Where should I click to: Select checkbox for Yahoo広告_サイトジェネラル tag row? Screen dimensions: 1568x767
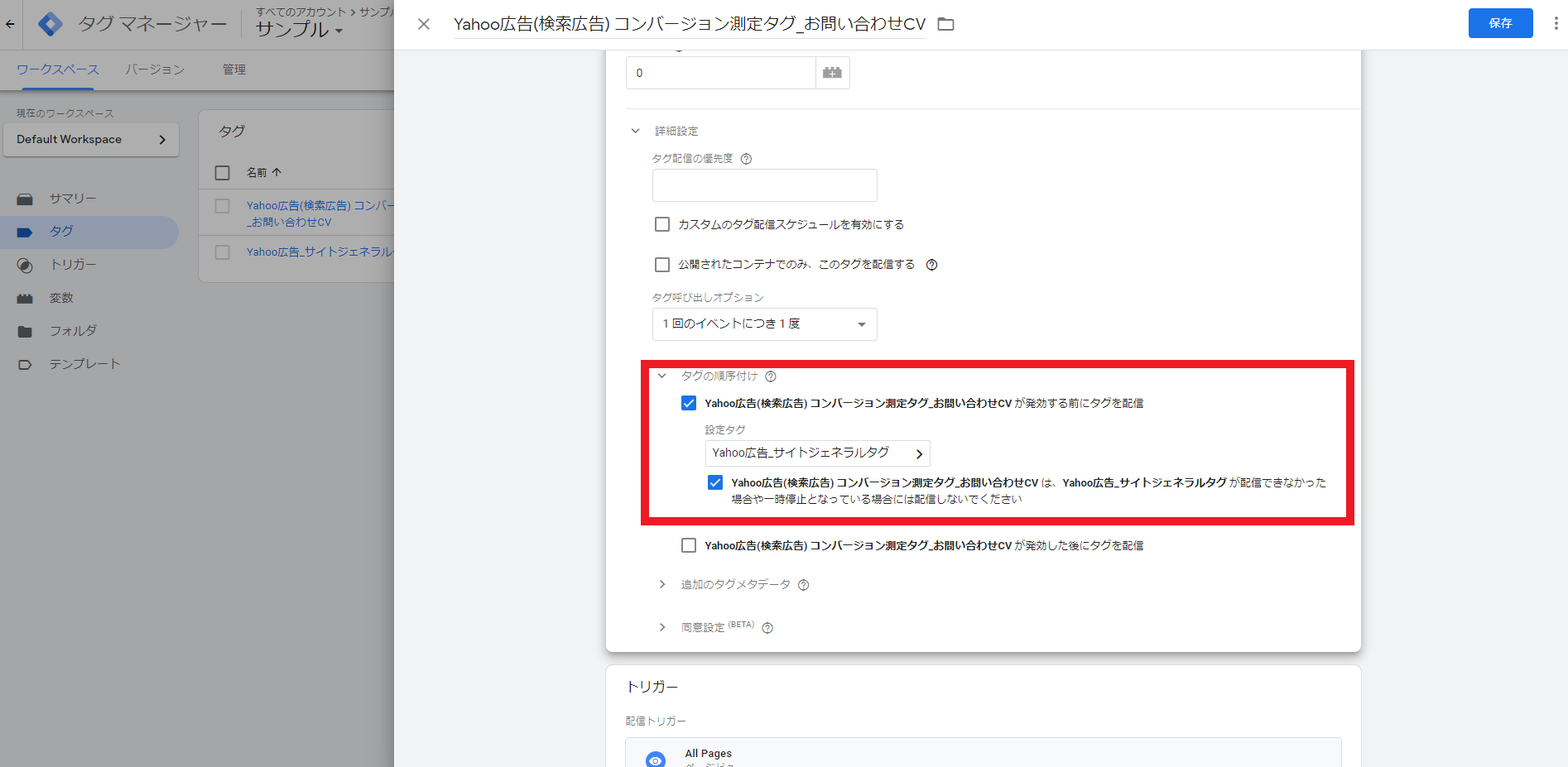click(222, 252)
